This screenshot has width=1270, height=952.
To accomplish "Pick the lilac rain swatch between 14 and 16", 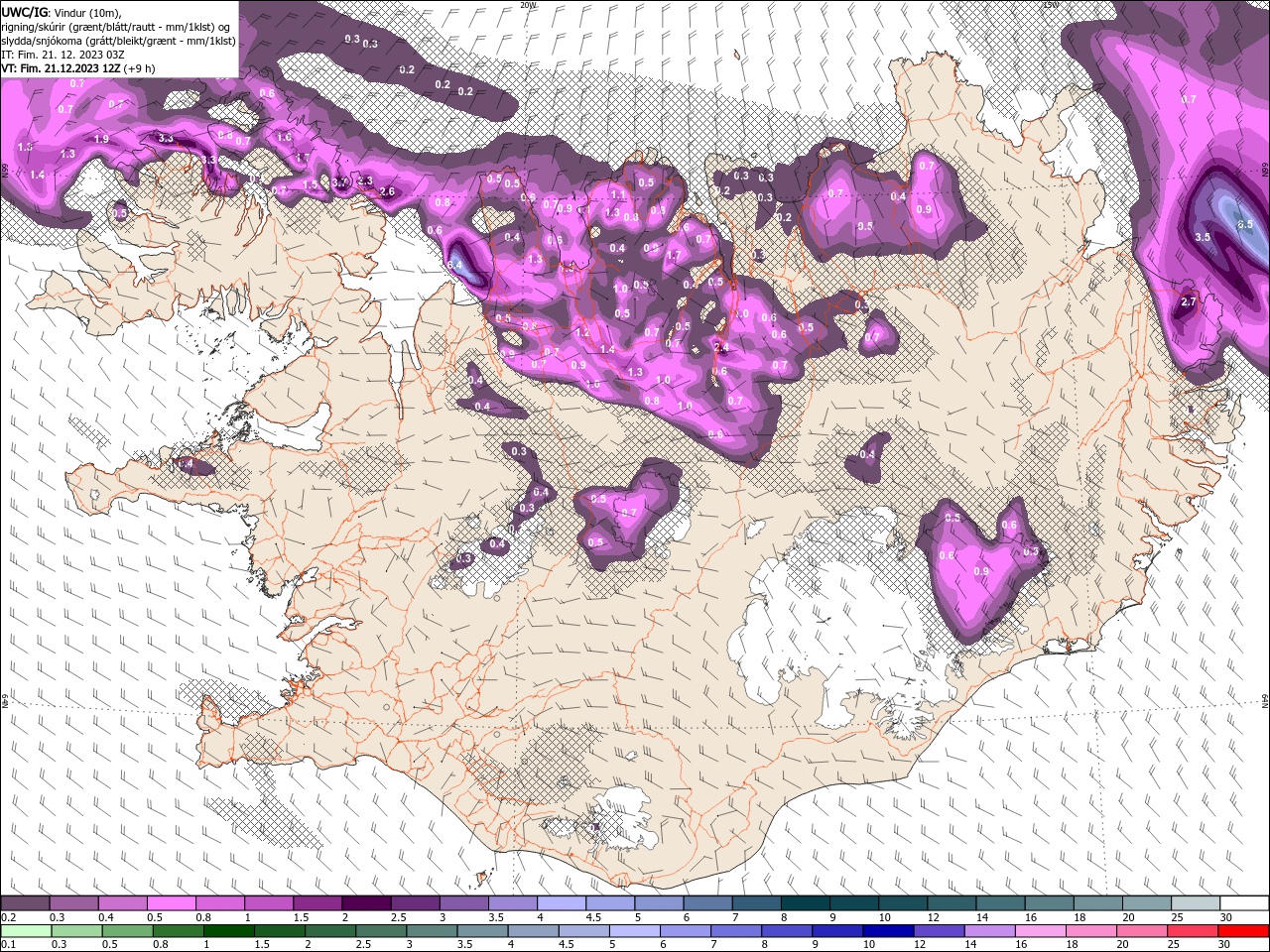I will (990, 931).
